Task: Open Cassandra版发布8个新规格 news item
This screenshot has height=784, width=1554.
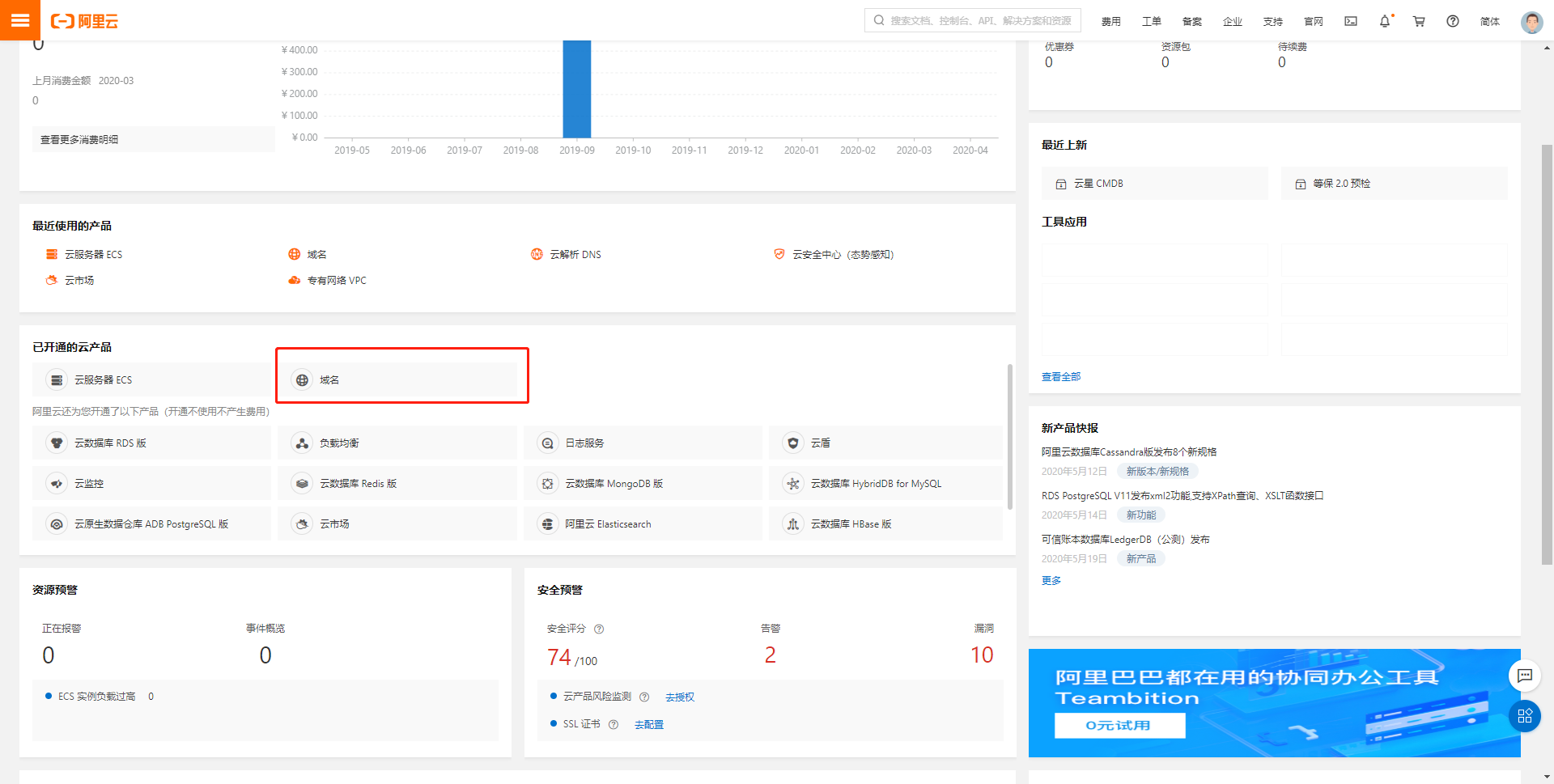Action: pyautogui.click(x=1129, y=452)
